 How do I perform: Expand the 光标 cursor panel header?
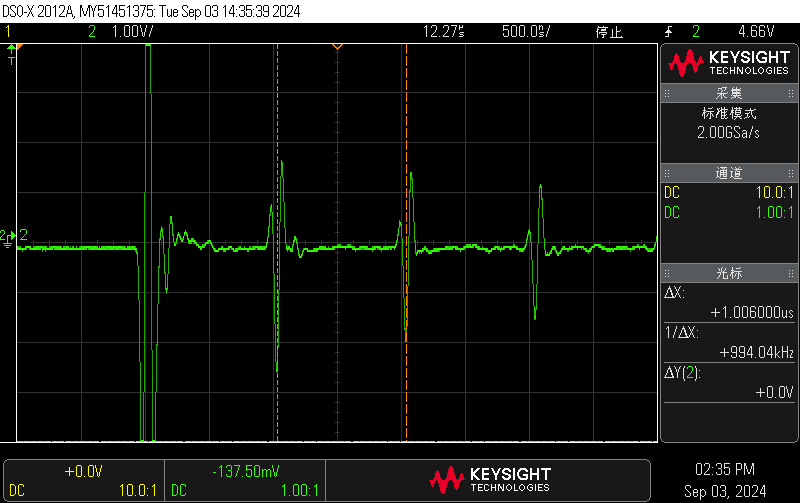pos(729,273)
